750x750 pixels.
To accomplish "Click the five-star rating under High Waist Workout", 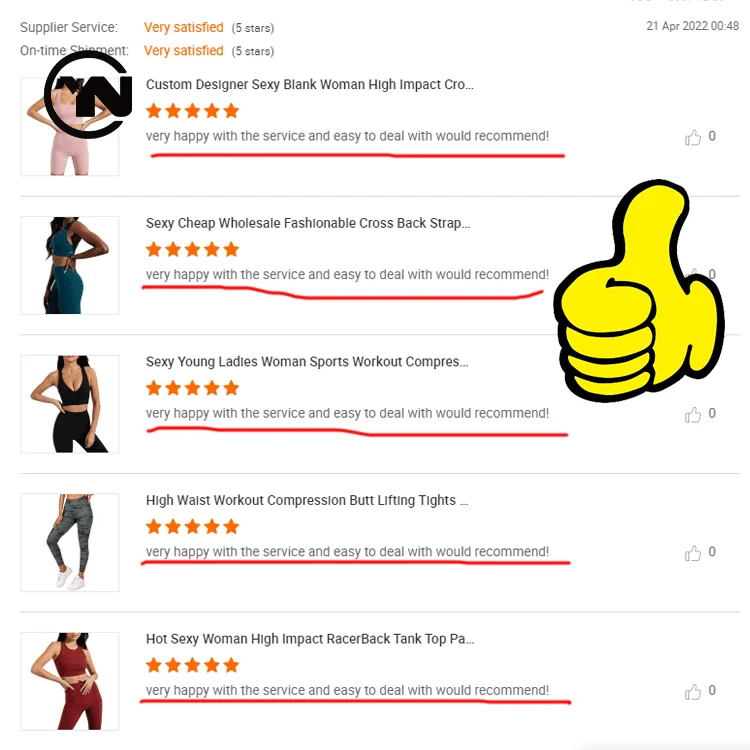I will pyautogui.click(x=192, y=527).
